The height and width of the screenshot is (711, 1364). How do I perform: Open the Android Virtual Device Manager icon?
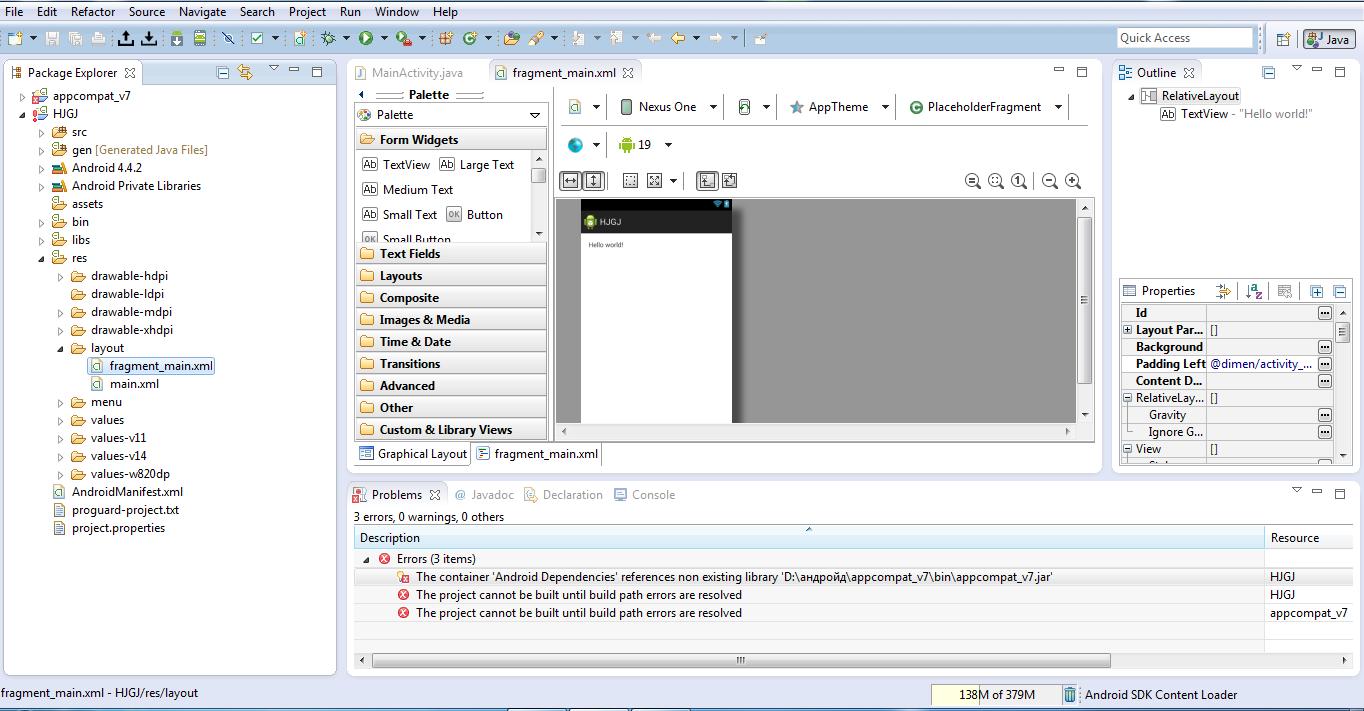200,38
